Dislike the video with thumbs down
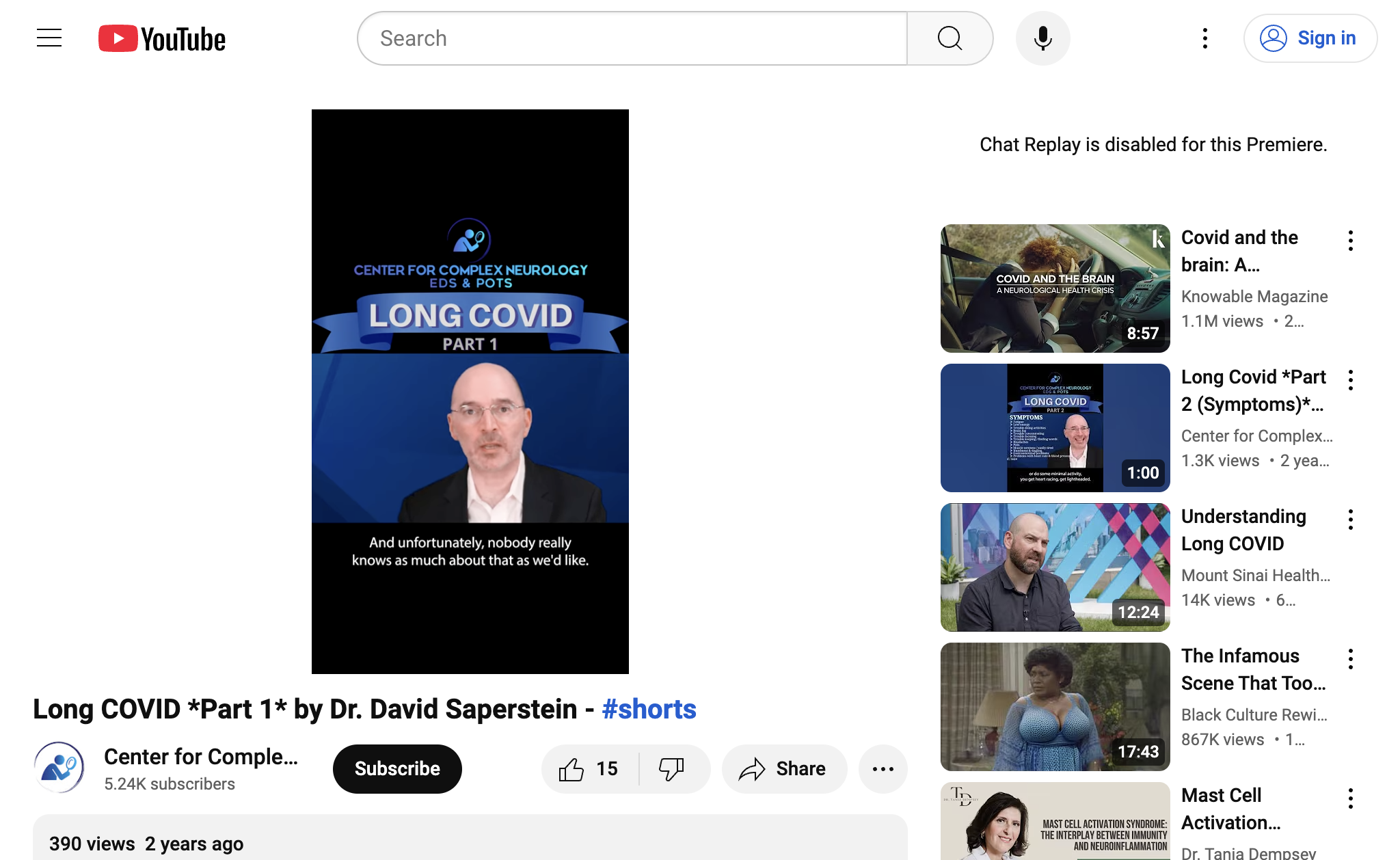Image resolution: width=1400 pixels, height=860 pixels. click(673, 769)
